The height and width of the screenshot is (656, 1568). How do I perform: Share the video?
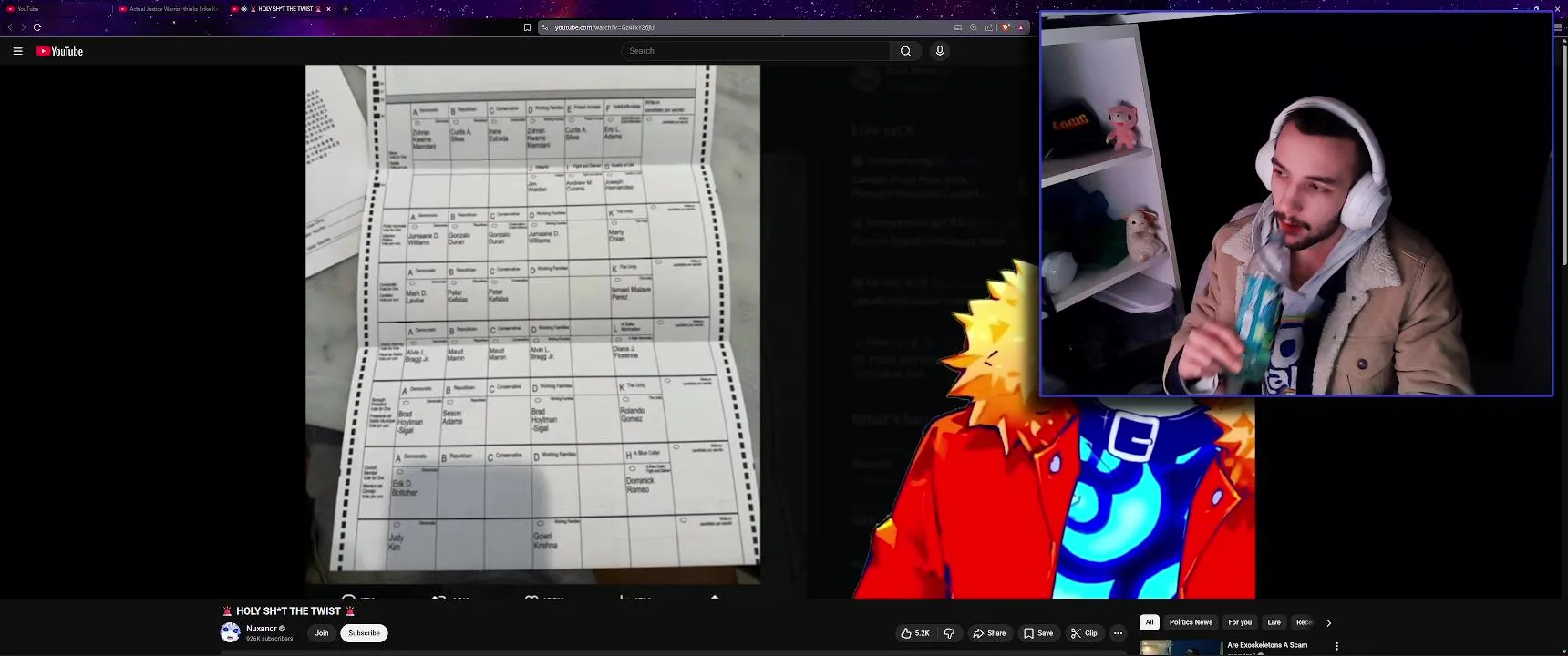(x=989, y=633)
